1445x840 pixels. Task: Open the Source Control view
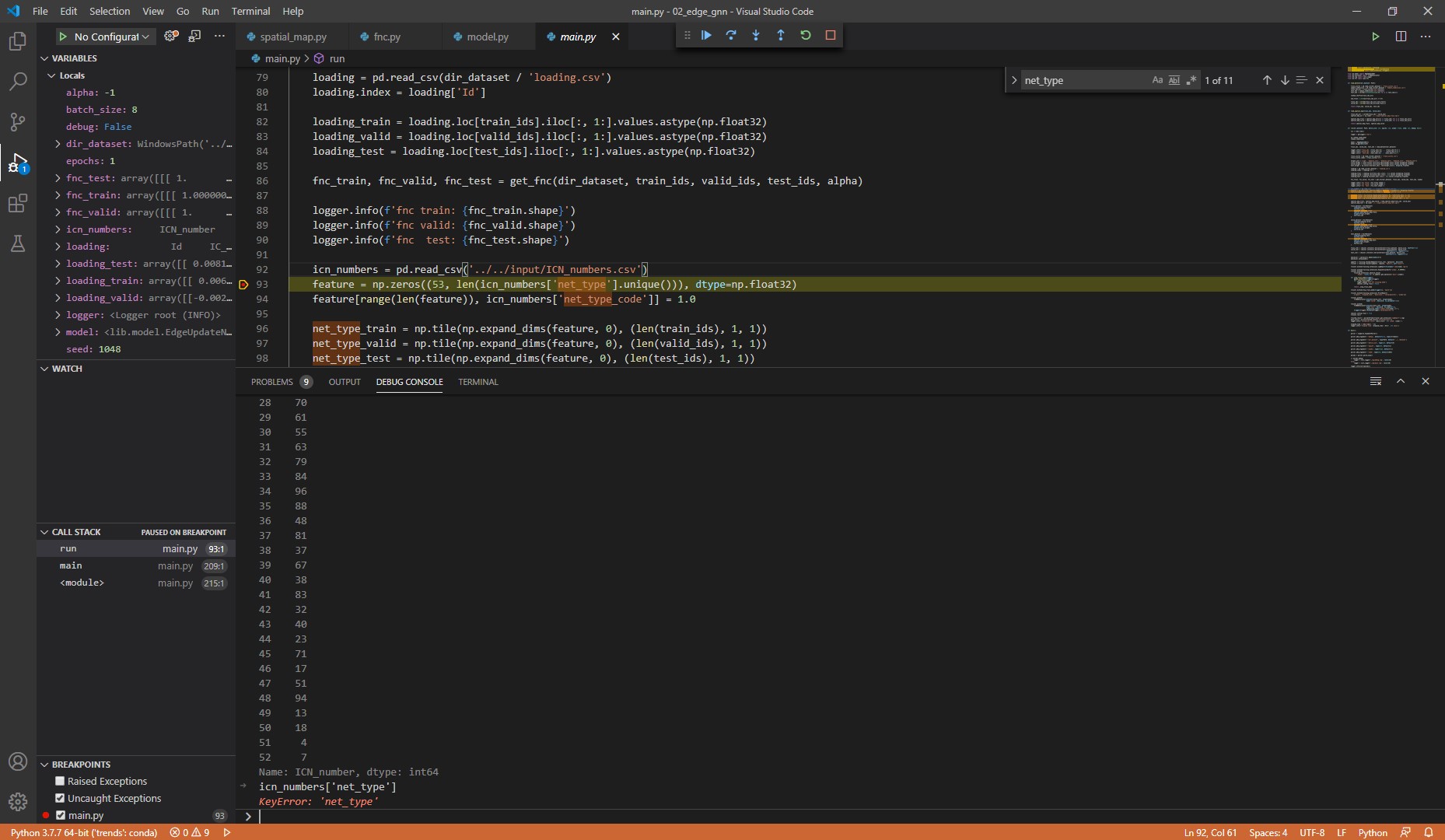tap(17, 122)
